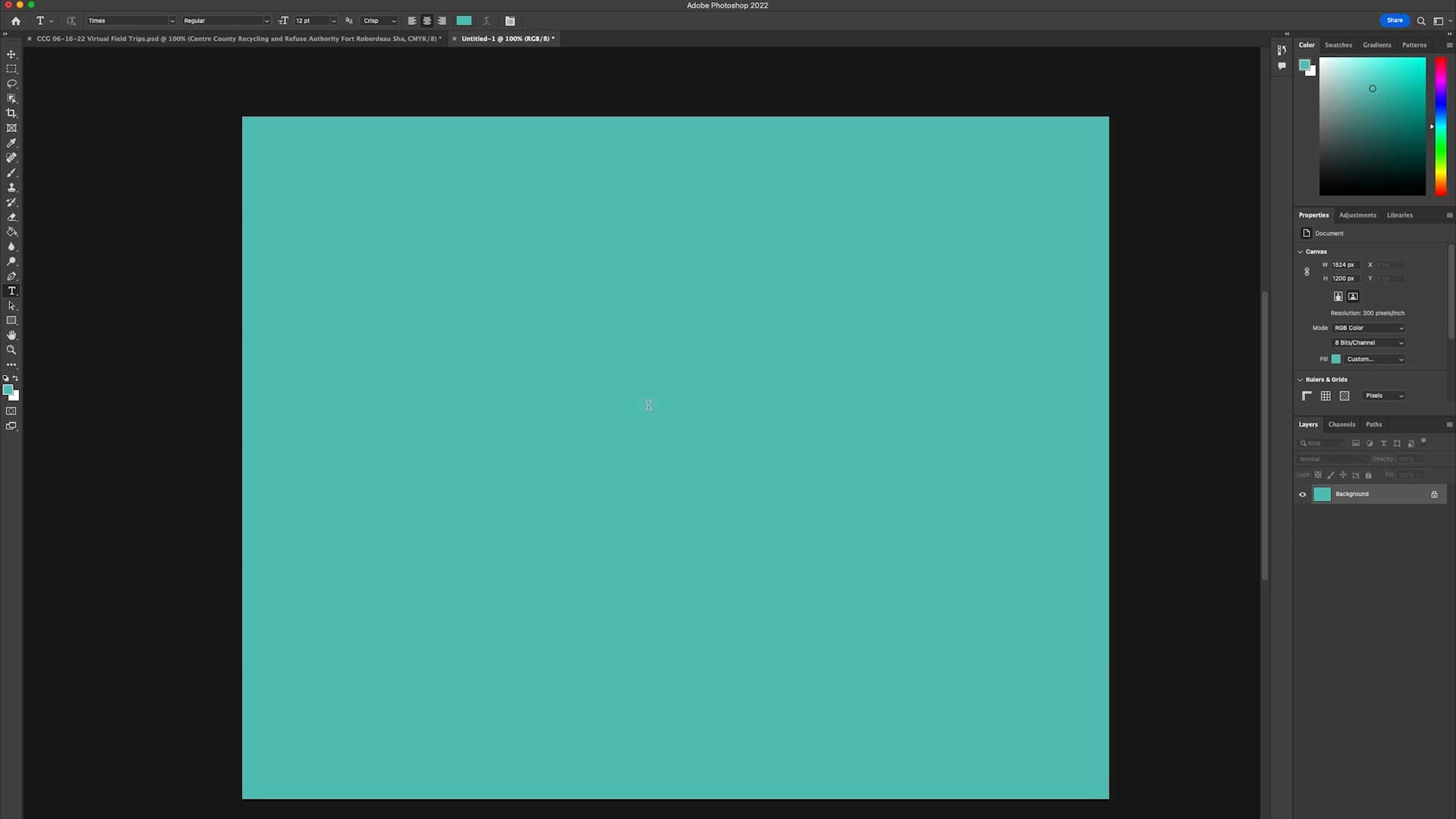
Task: Click the Share button
Action: coord(1395,20)
